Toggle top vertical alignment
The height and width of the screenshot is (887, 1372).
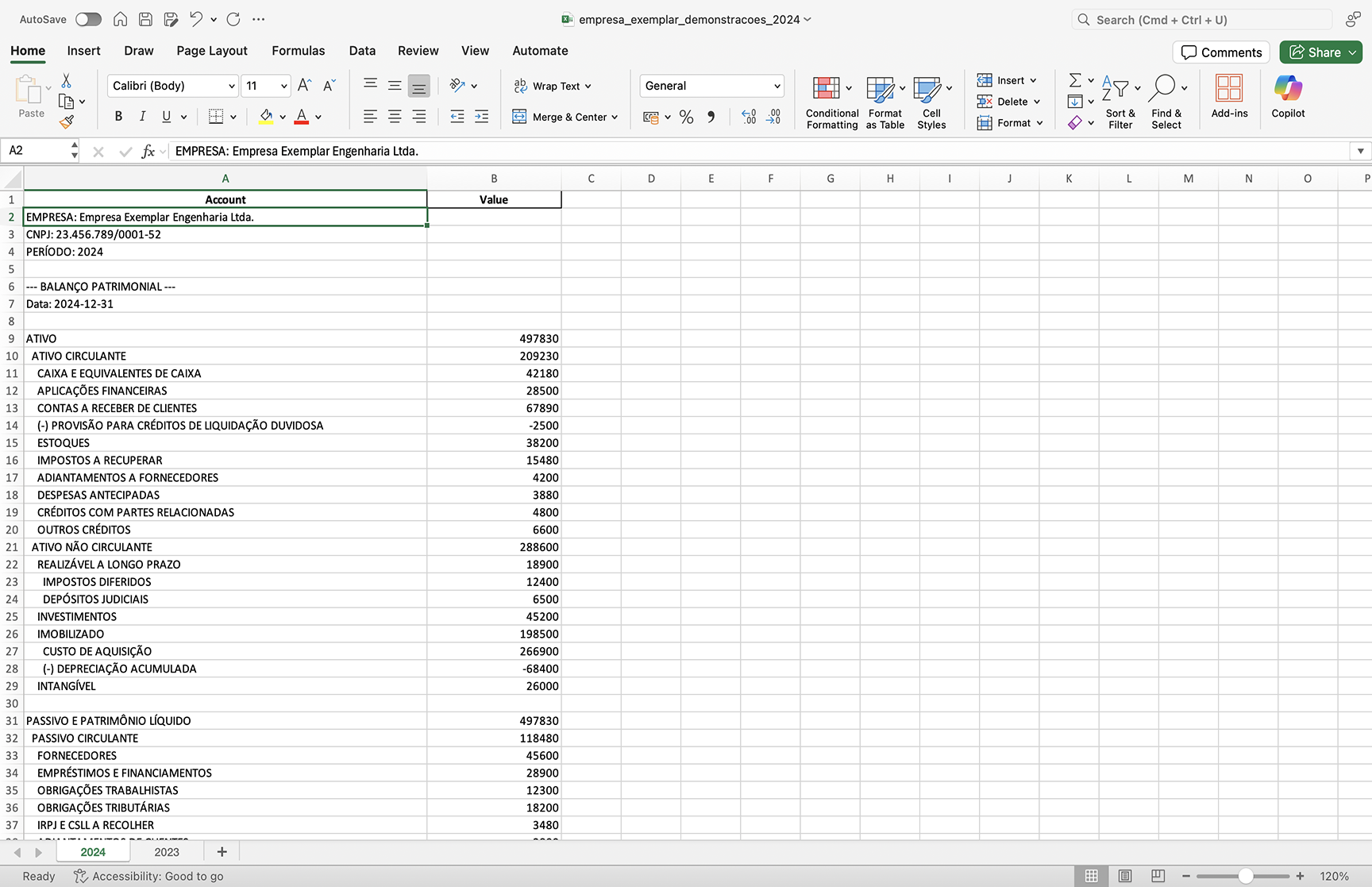point(370,84)
